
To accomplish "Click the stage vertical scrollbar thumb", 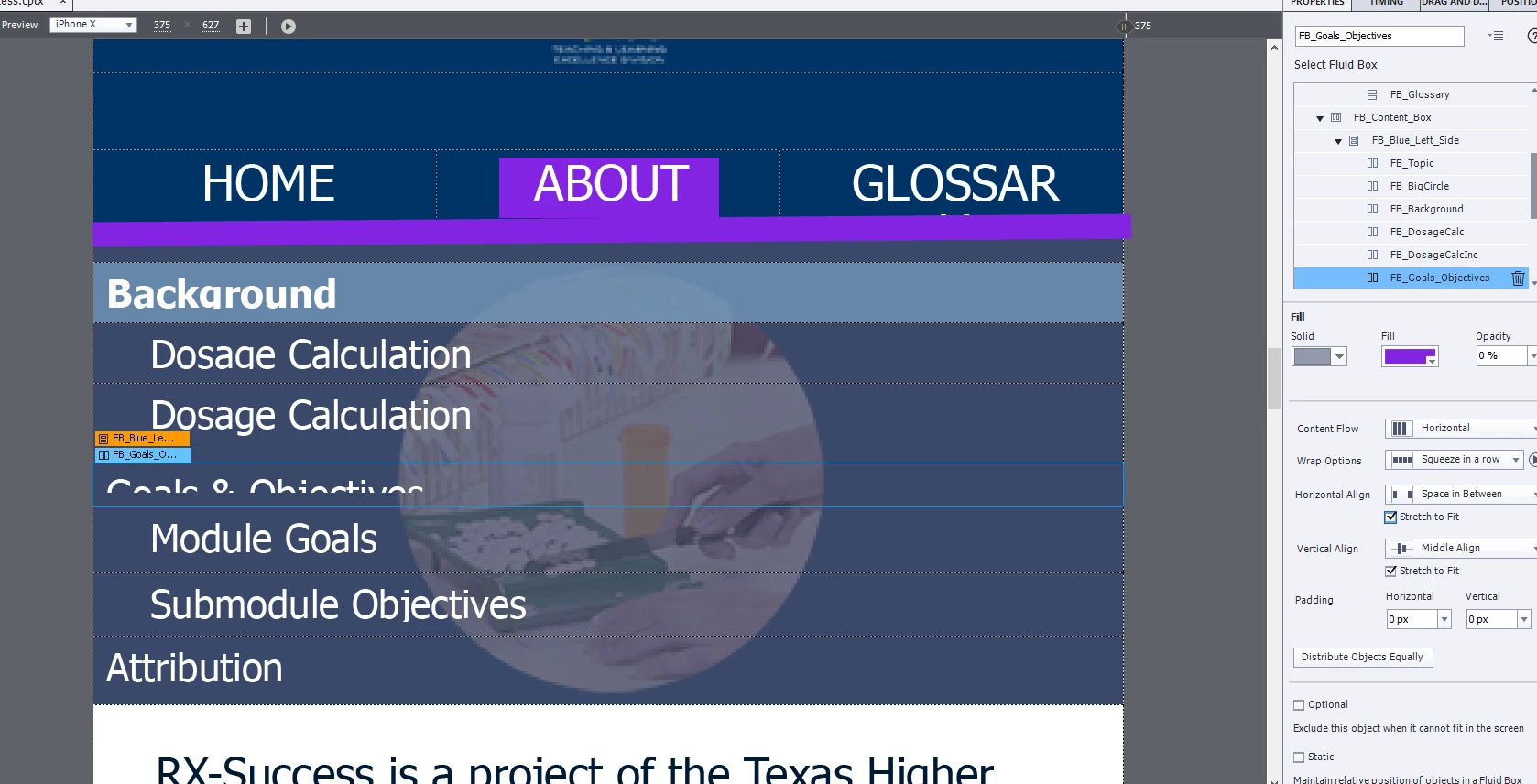I will tap(1274, 378).
